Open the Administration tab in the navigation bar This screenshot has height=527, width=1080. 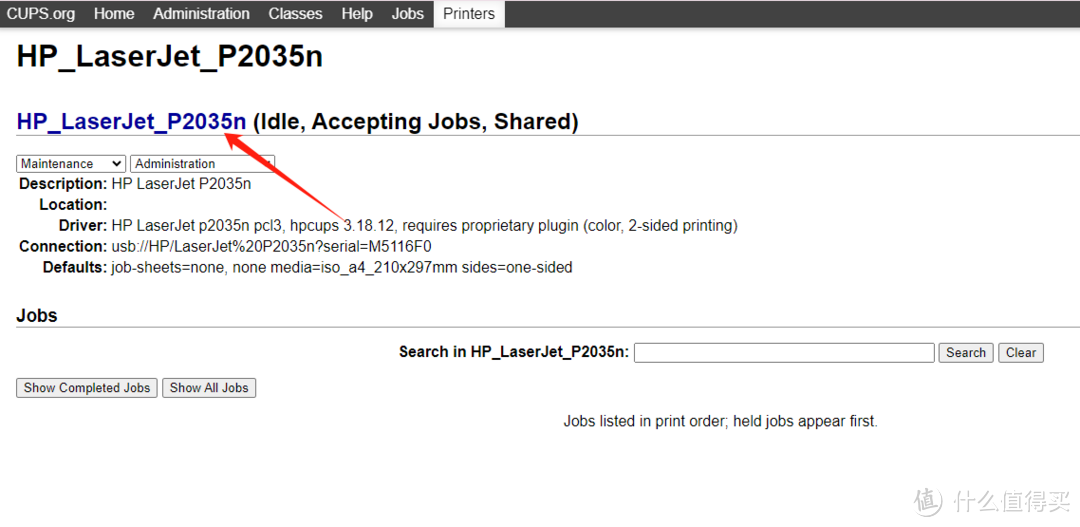[201, 14]
